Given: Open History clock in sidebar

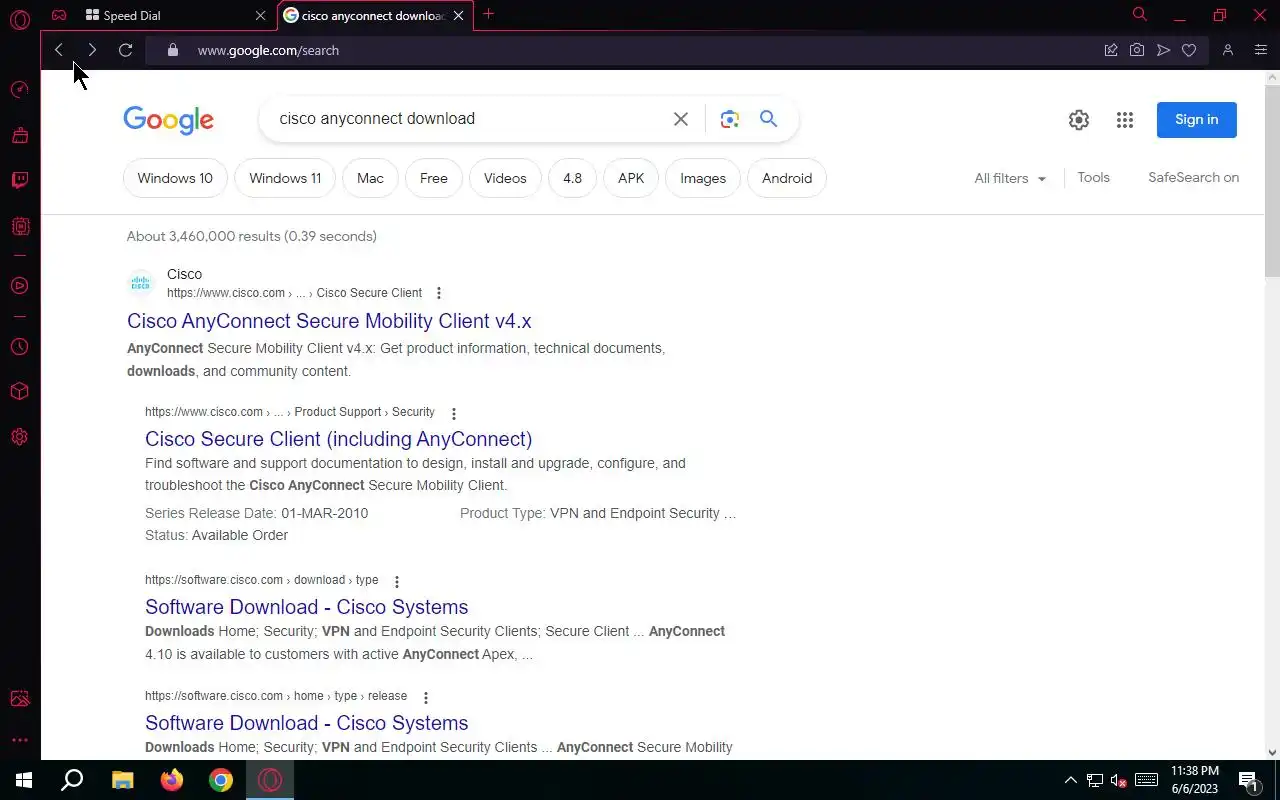Looking at the screenshot, I should [x=19, y=347].
